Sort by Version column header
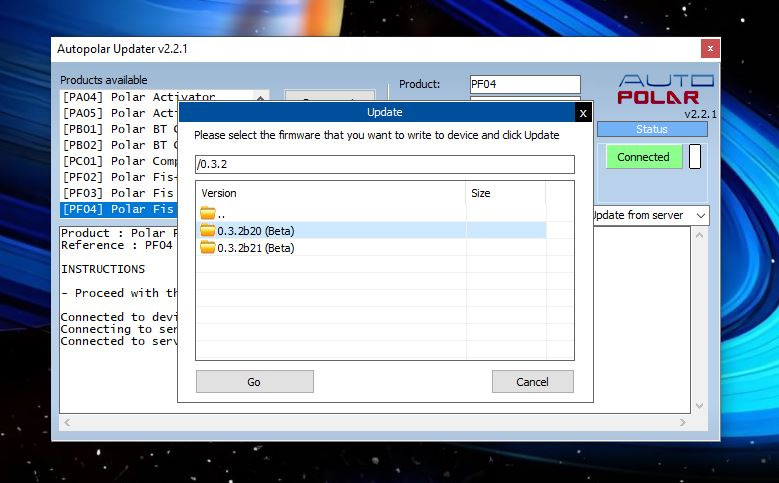The height and width of the screenshot is (483, 779). click(x=331, y=193)
